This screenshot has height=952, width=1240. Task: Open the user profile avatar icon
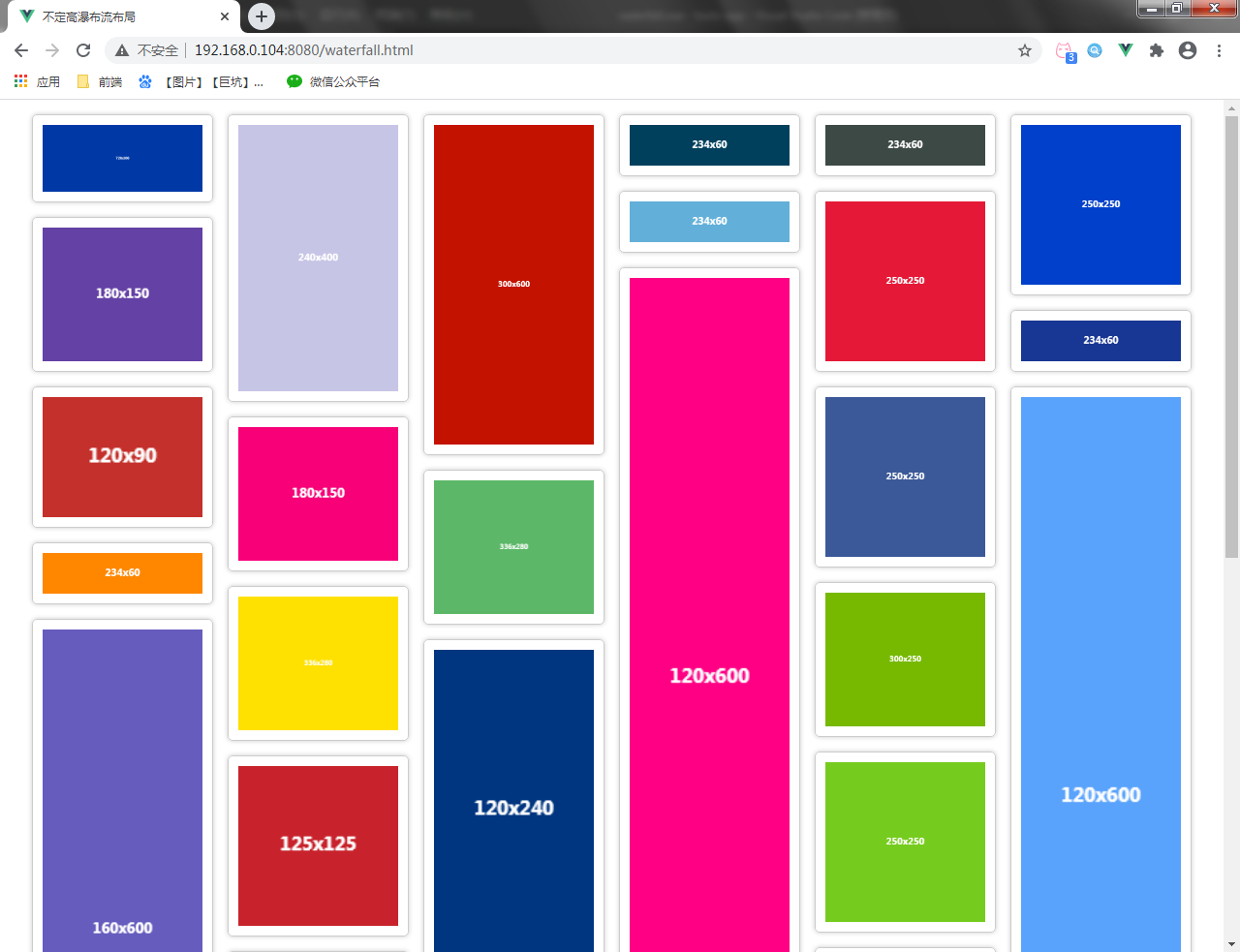point(1188,50)
